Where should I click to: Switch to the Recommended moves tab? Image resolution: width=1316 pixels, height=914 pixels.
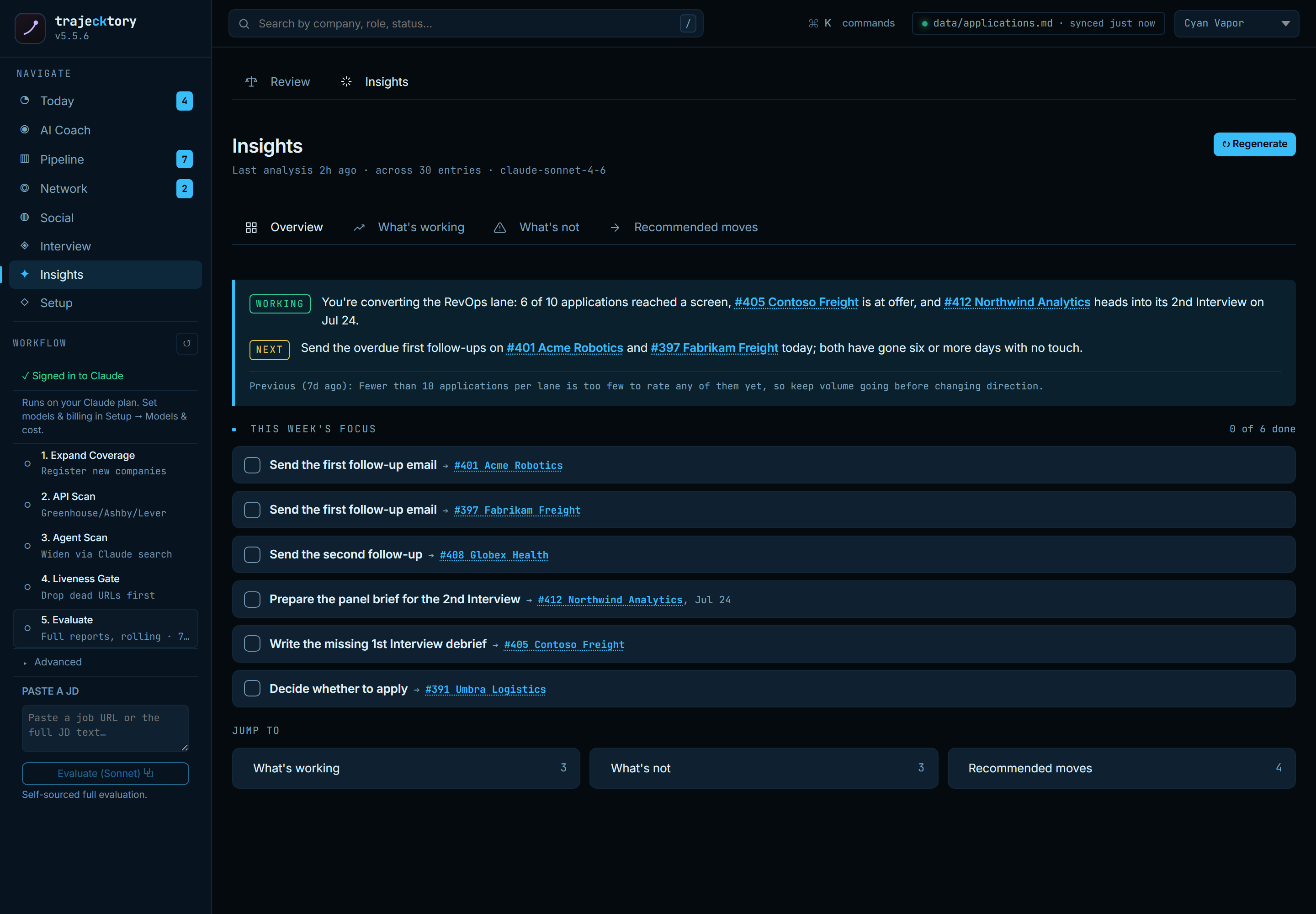point(685,227)
